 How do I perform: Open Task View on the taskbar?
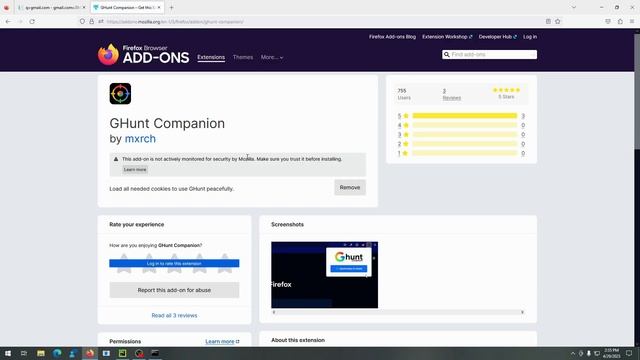24,353
